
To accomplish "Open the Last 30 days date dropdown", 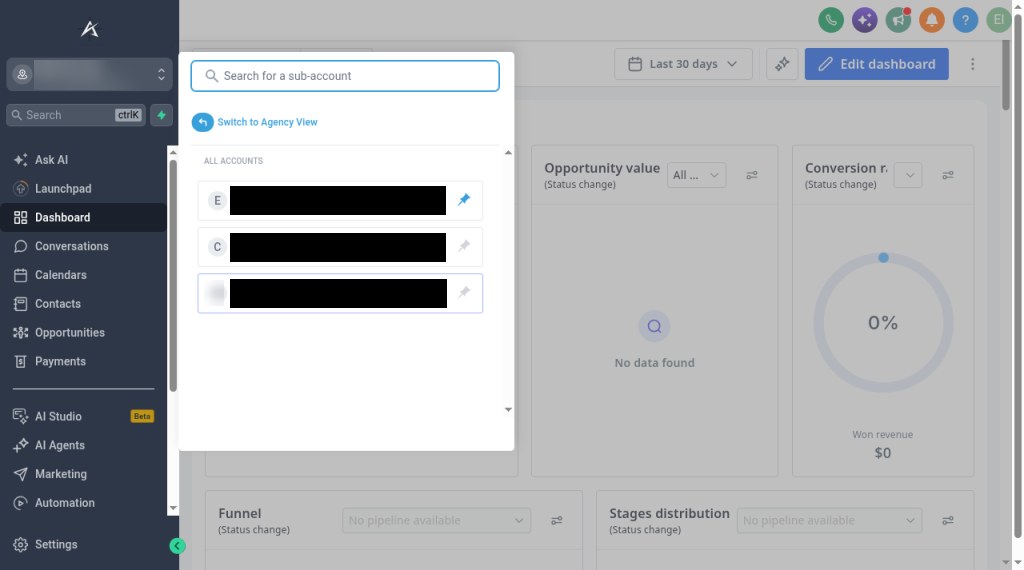I will click(683, 64).
